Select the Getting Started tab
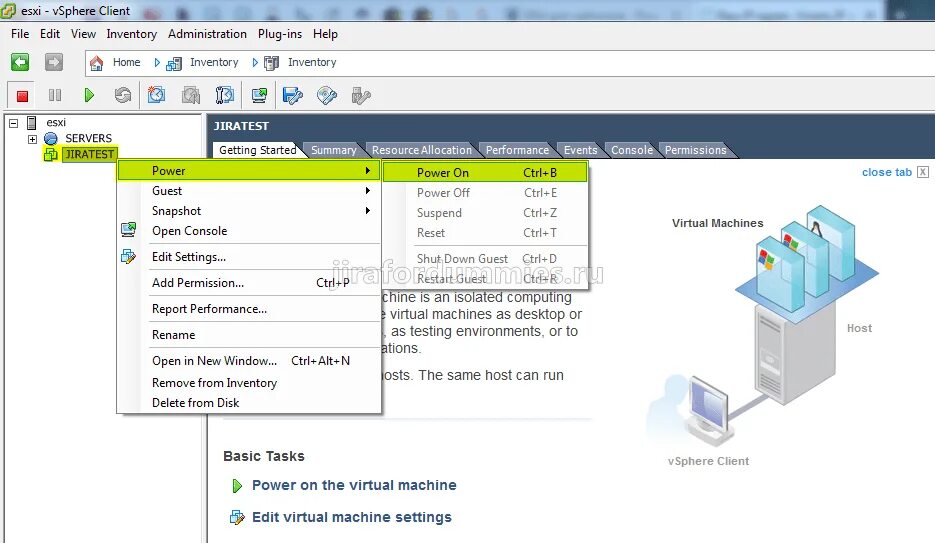 (258, 150)
